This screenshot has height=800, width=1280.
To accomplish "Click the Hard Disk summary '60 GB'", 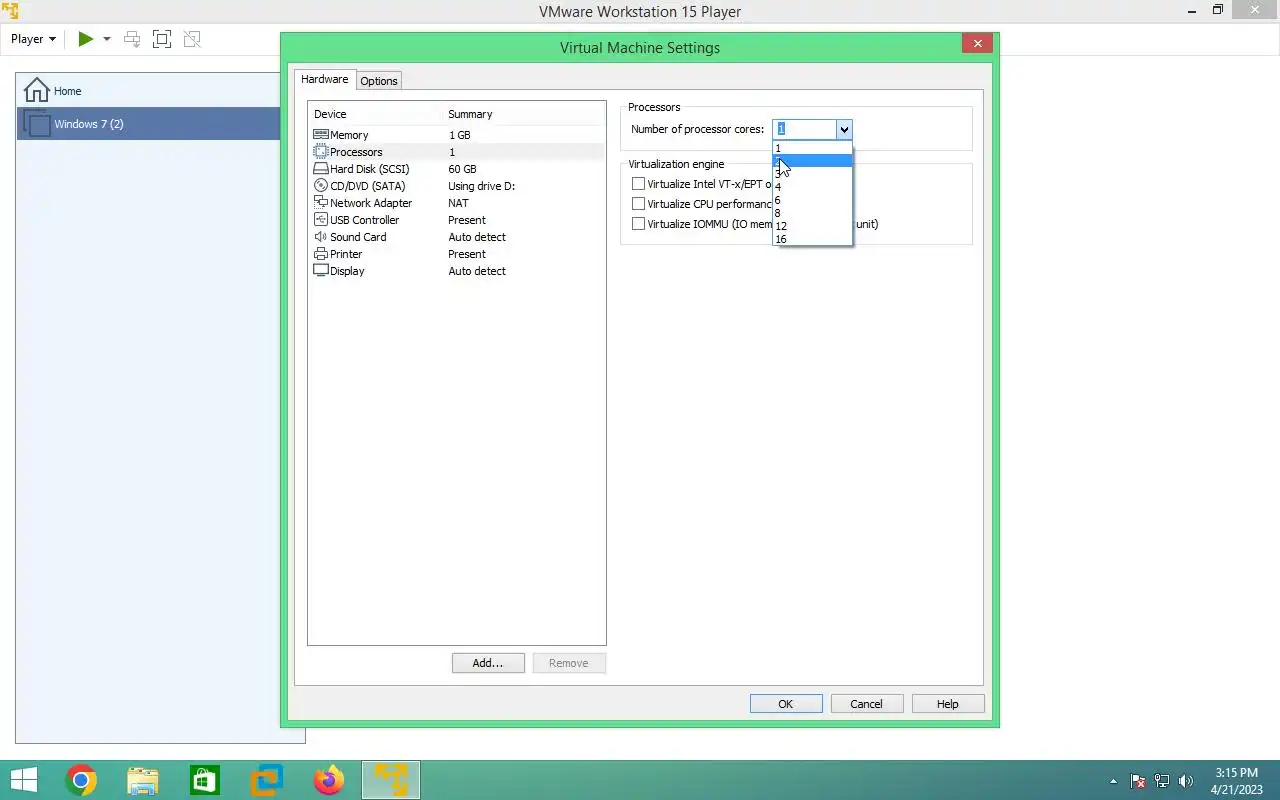I will (x=462, y=169).
